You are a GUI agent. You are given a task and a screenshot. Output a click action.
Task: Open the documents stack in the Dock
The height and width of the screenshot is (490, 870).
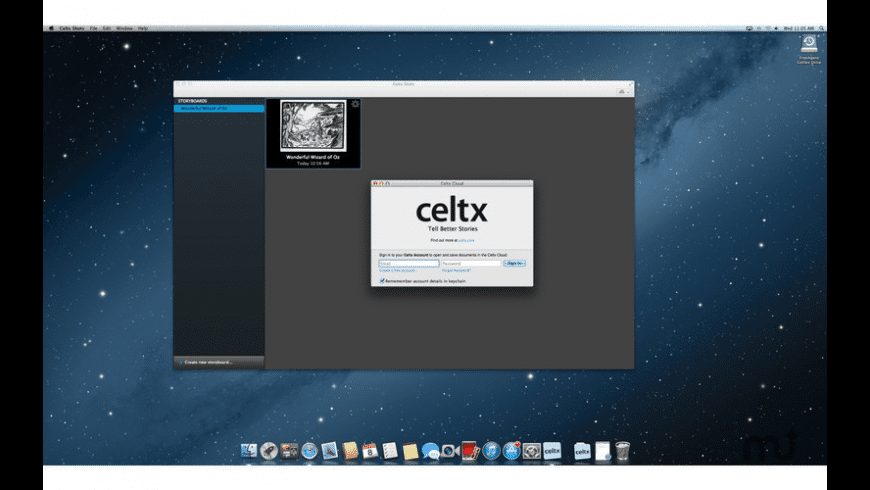coord(603,451)
